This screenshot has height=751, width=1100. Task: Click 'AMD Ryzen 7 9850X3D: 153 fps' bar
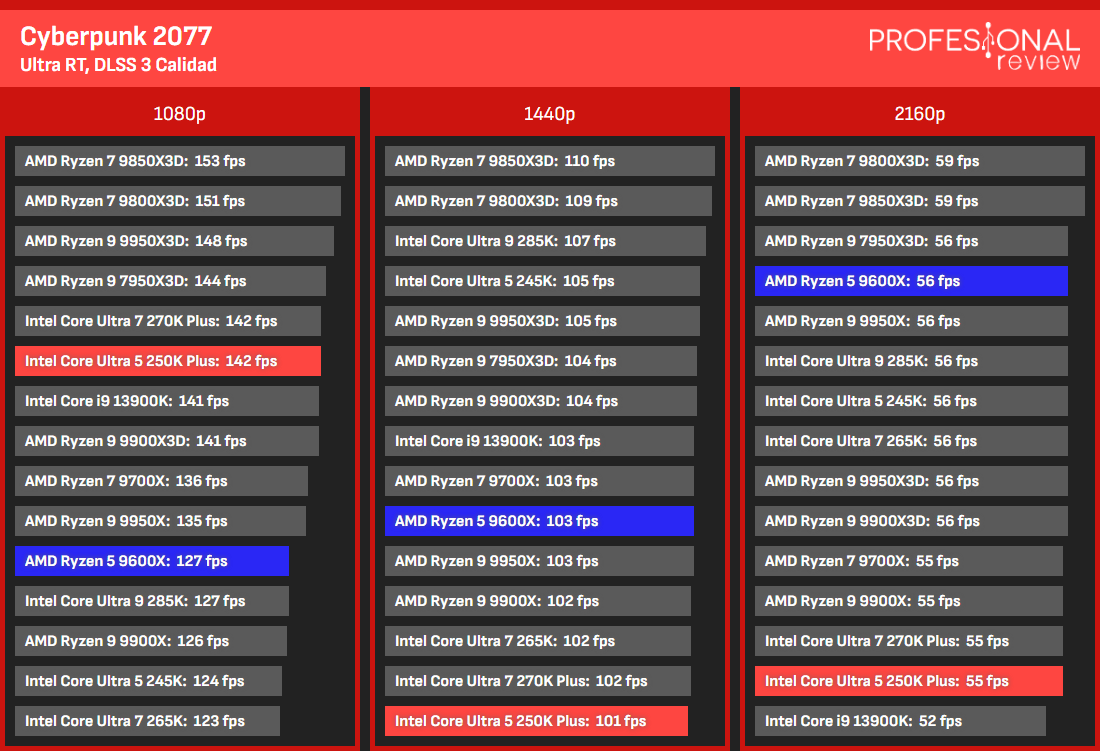180,161
